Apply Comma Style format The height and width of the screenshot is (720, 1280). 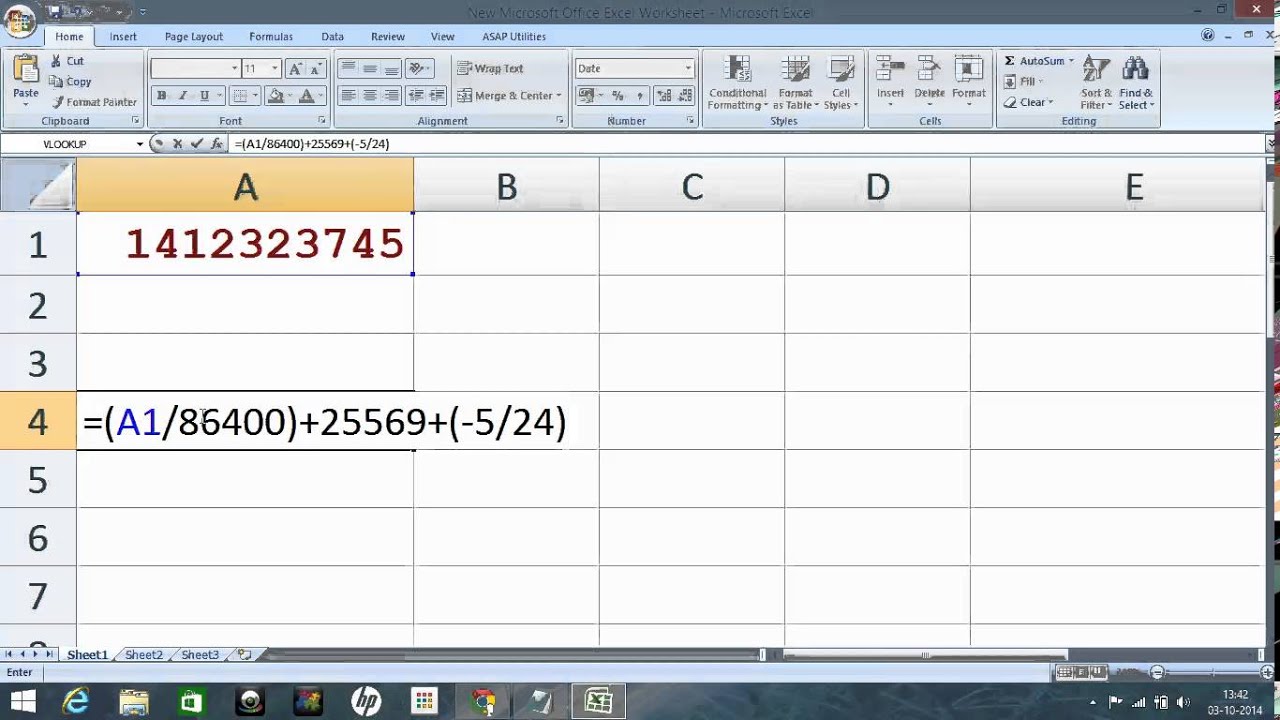[x=639, y=96]
